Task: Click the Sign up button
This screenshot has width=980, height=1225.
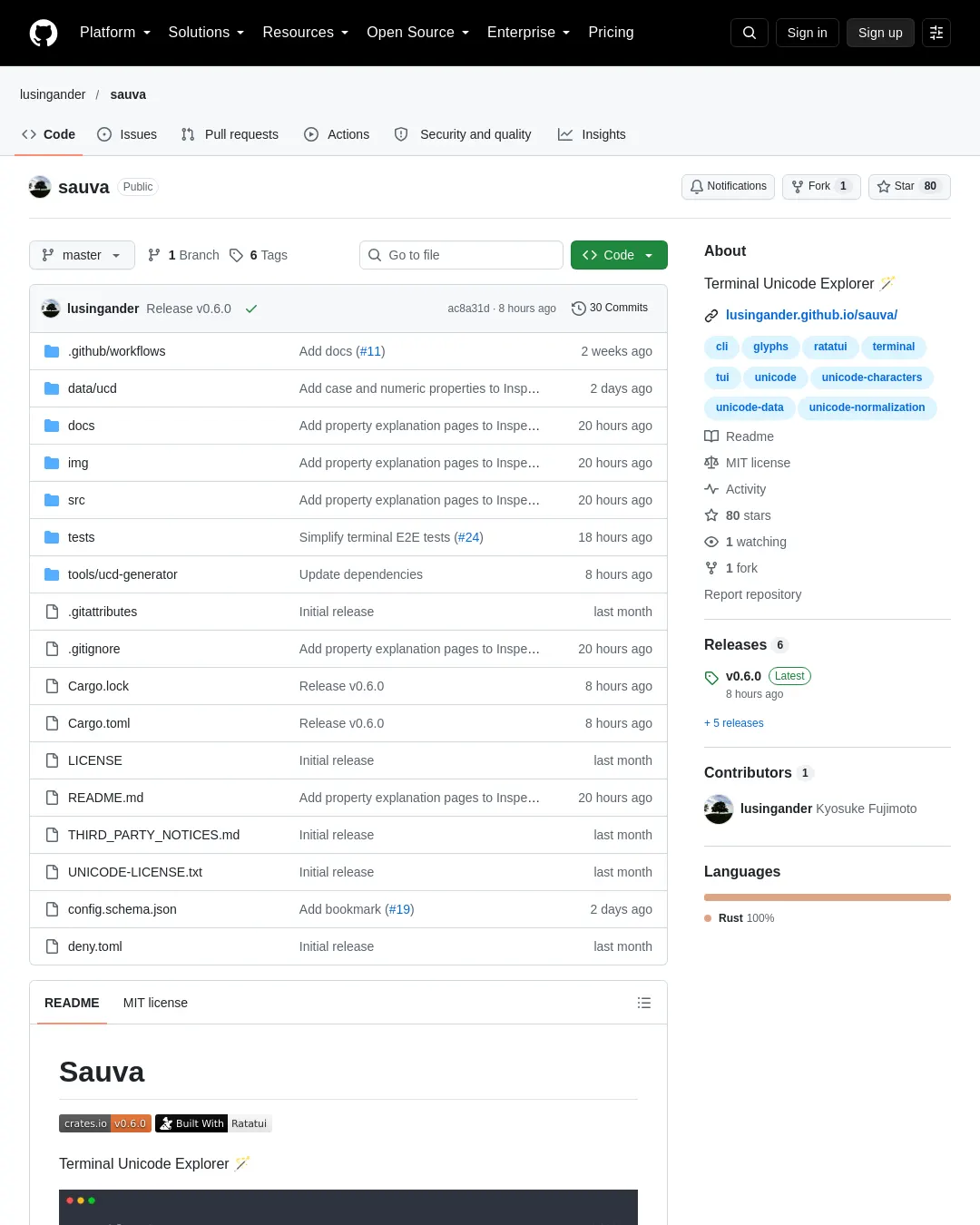Action: [x=880, y=33]
